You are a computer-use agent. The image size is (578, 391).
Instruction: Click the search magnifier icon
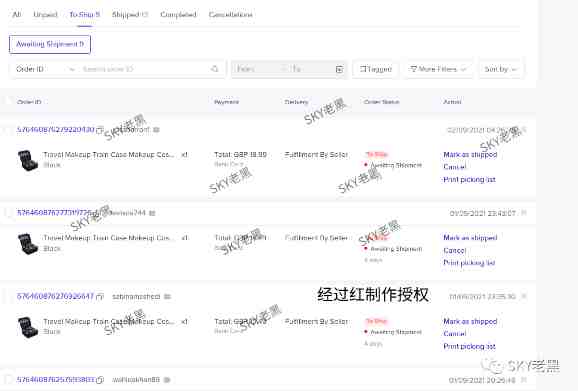[x=215, y=69]
